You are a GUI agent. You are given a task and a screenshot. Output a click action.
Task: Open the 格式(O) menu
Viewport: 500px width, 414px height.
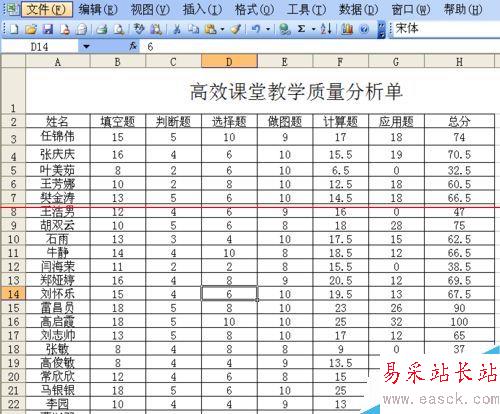254,9
